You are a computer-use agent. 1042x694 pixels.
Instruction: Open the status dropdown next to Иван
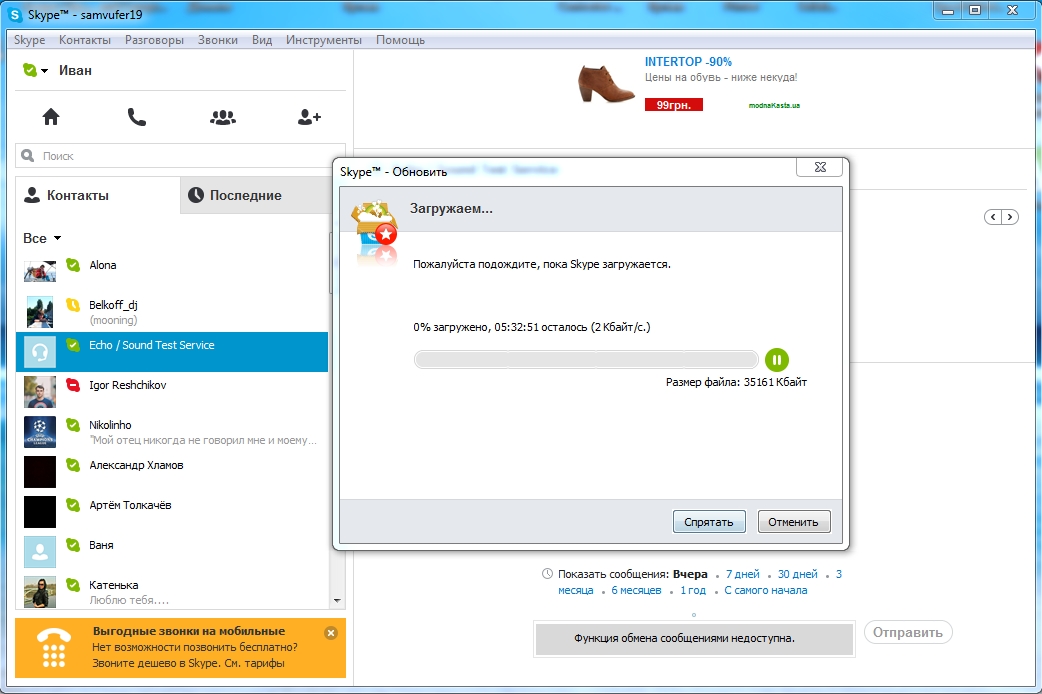(x=44, y=70)
